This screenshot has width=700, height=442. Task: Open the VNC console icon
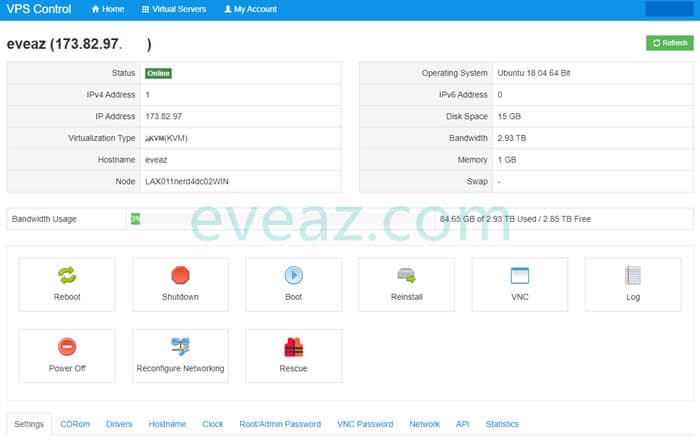(520, 275)
